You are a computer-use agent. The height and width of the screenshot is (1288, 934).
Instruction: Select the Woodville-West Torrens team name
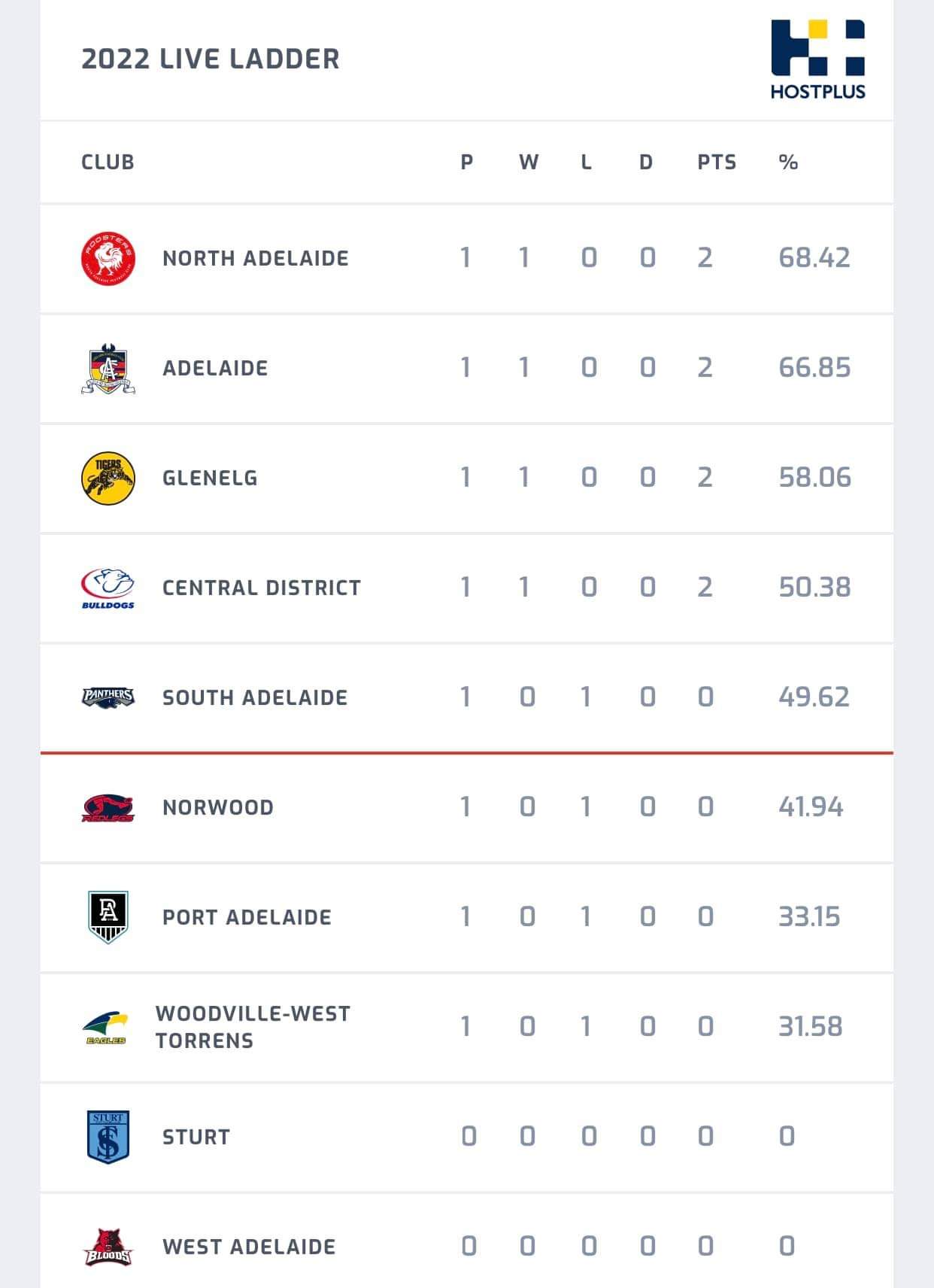253,1027
